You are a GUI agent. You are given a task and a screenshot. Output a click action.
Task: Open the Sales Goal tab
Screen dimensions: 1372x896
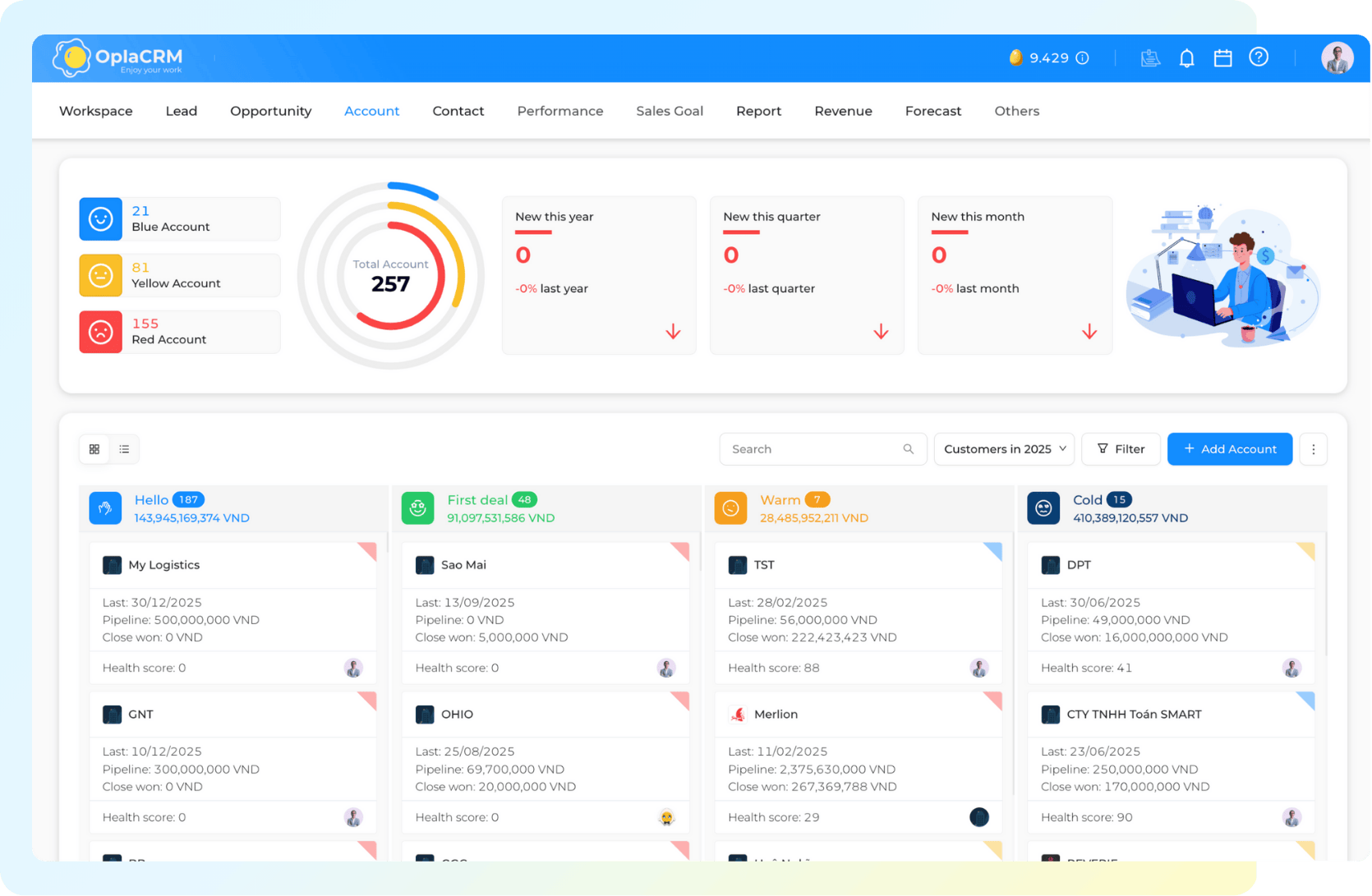point(669,111)
